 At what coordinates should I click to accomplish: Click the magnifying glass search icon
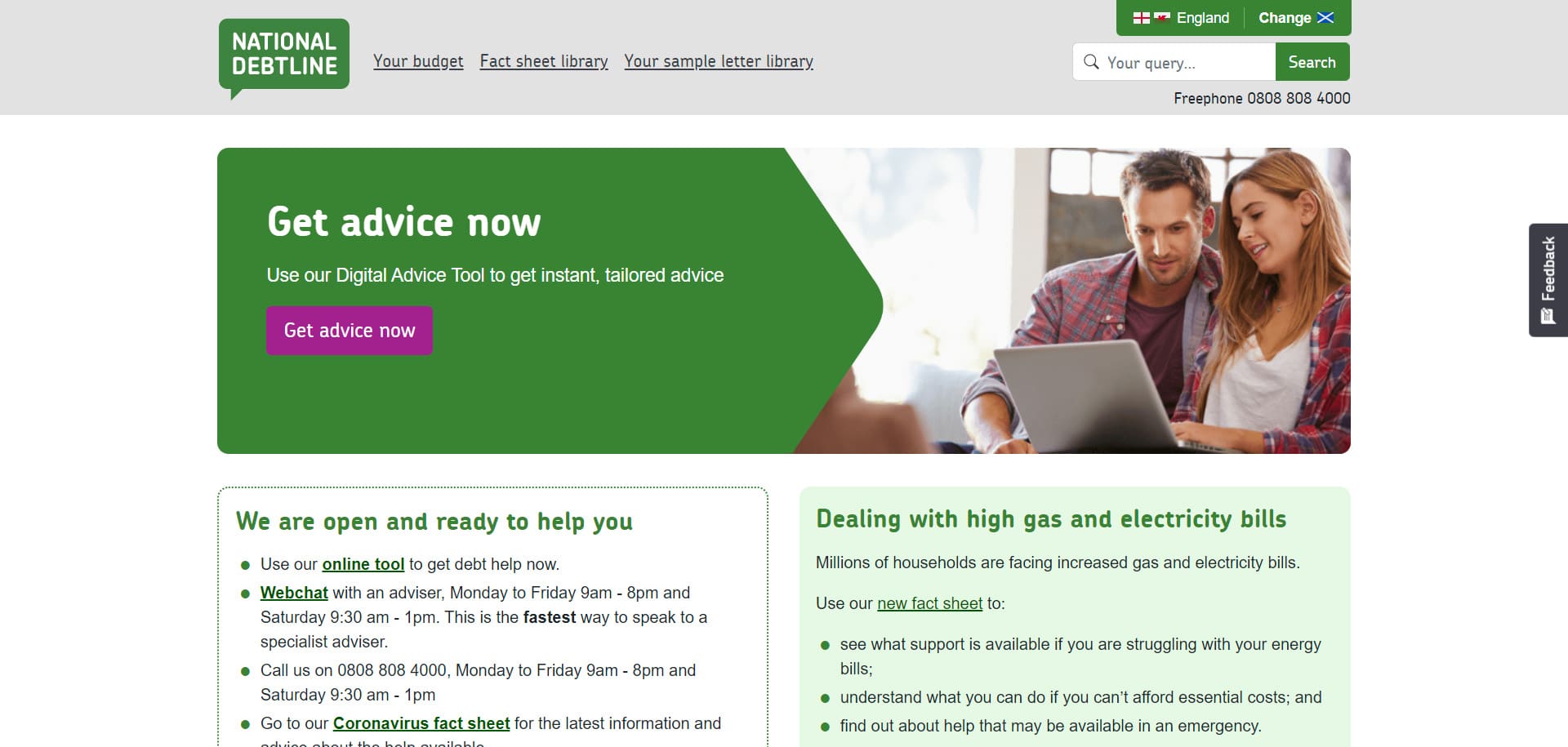pyautogui.click(x=1091, y=62)
